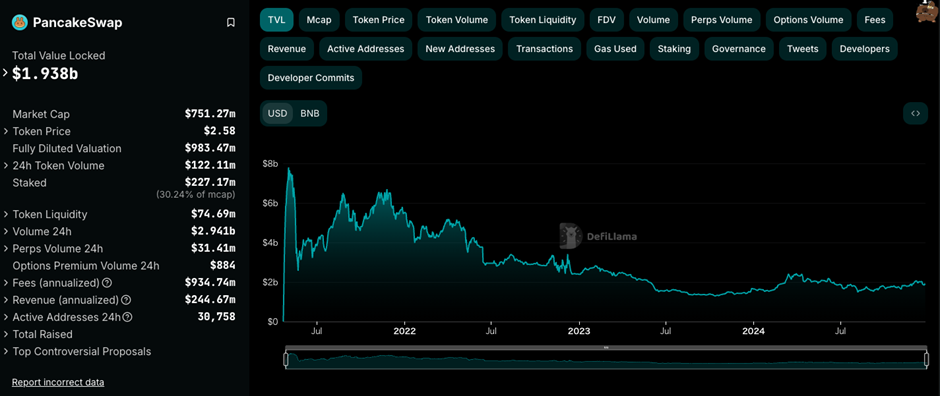Image resolution: width=940 pixels, height=396 pixels.
Task: Switch chart denomination to BNB
Action: pos(310,113)
